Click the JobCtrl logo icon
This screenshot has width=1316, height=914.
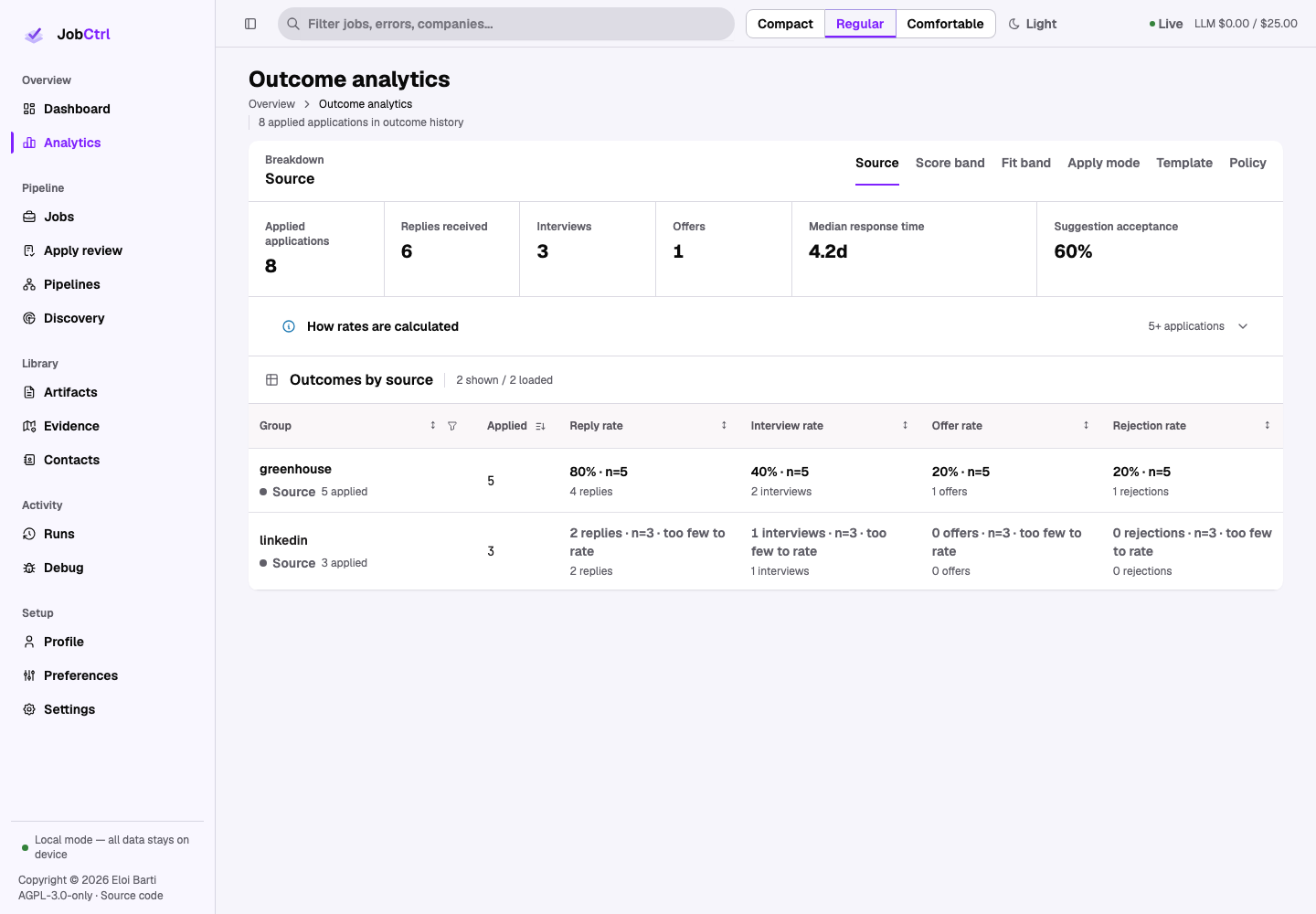click(34, 35)
